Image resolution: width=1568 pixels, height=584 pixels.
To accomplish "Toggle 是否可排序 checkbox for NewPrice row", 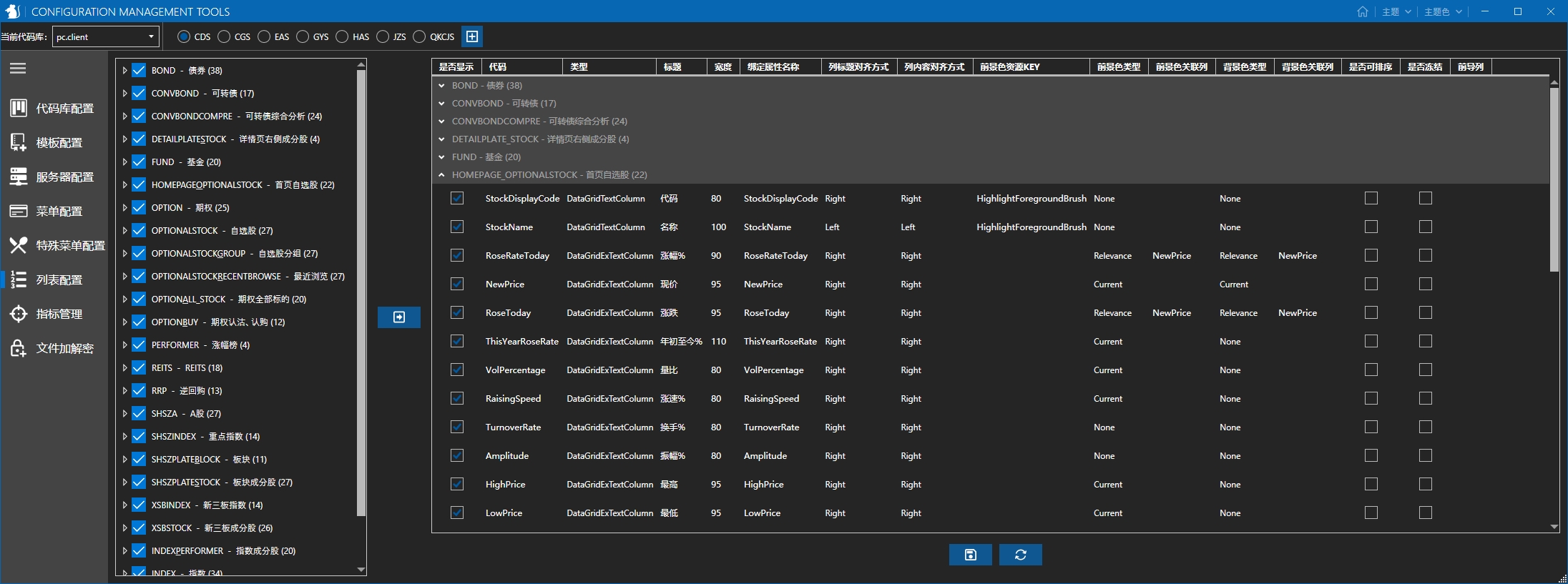I will point(1371,284).
